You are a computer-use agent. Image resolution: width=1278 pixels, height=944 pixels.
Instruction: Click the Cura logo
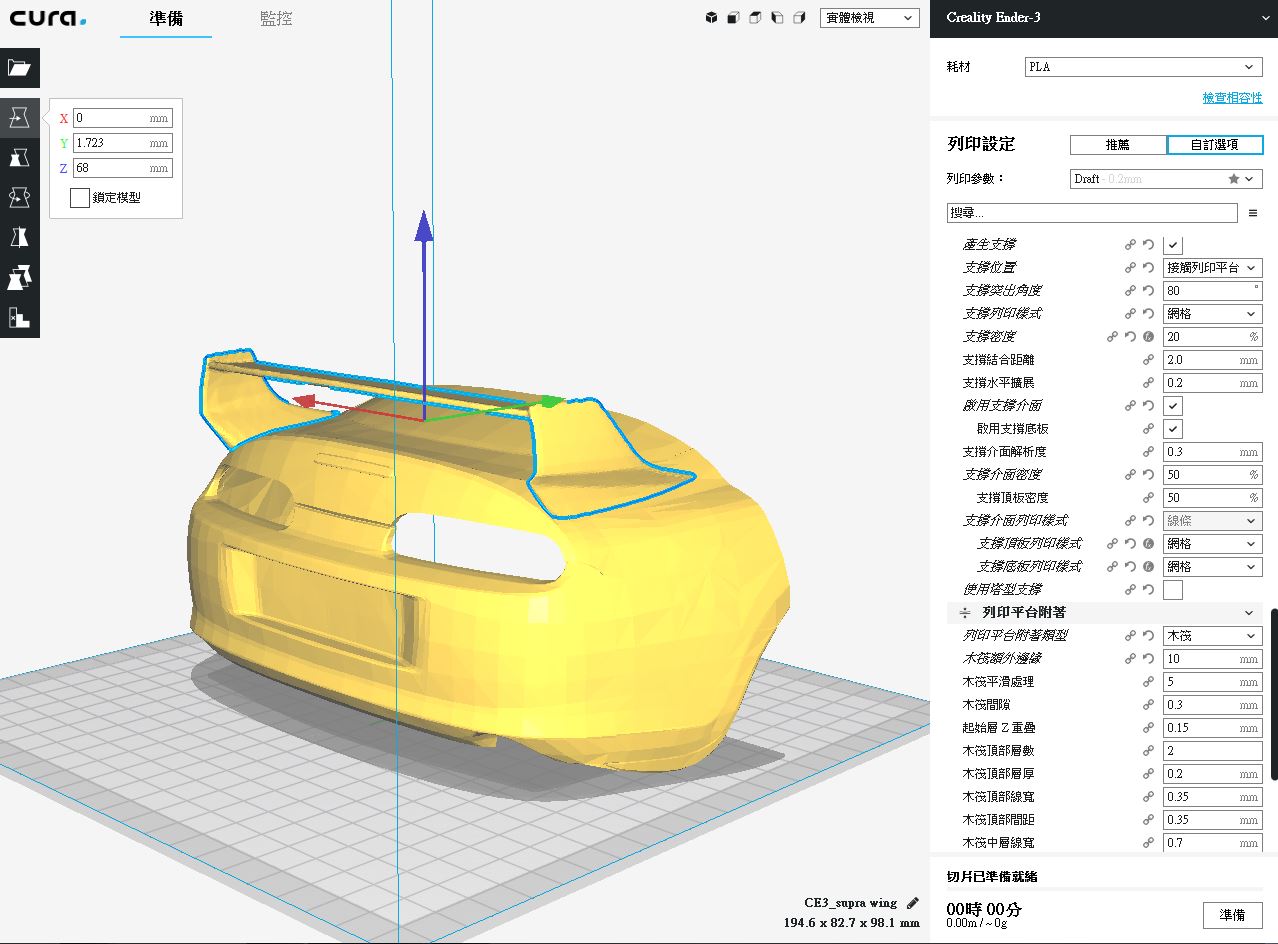coord(48,18)
